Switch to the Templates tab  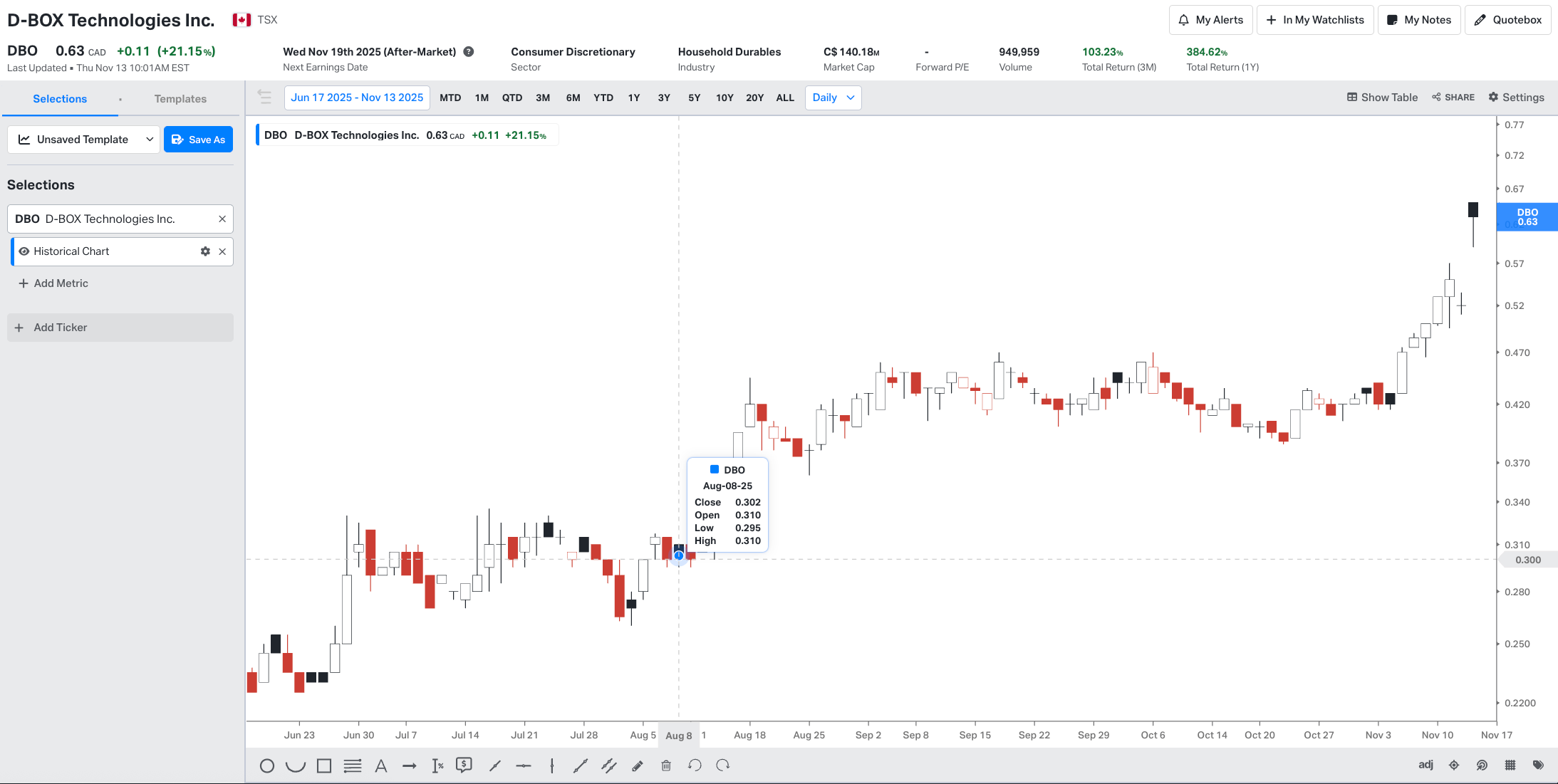(x=180, y=99)
